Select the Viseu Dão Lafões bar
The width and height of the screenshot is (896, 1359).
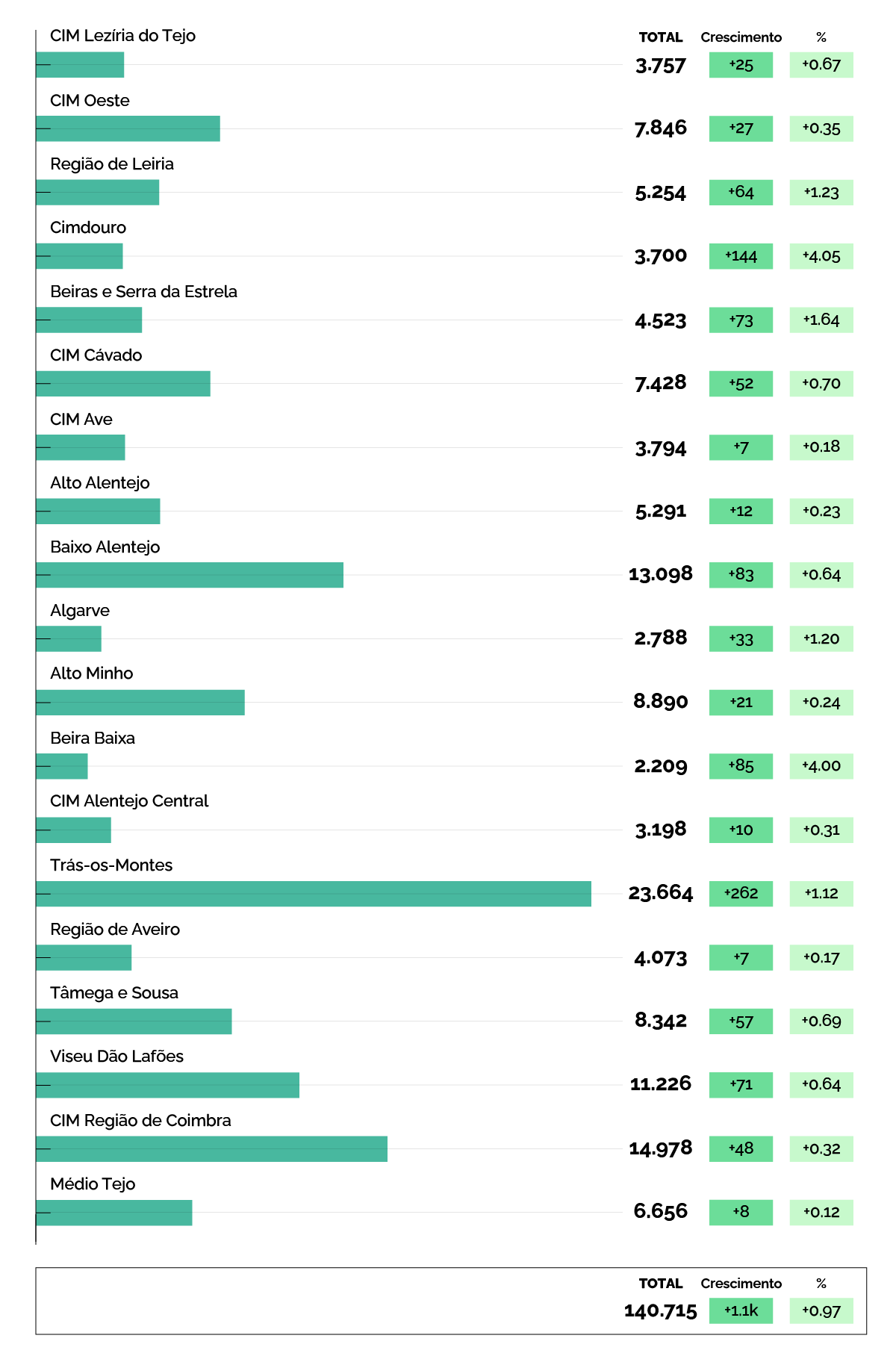[167, 1085]
